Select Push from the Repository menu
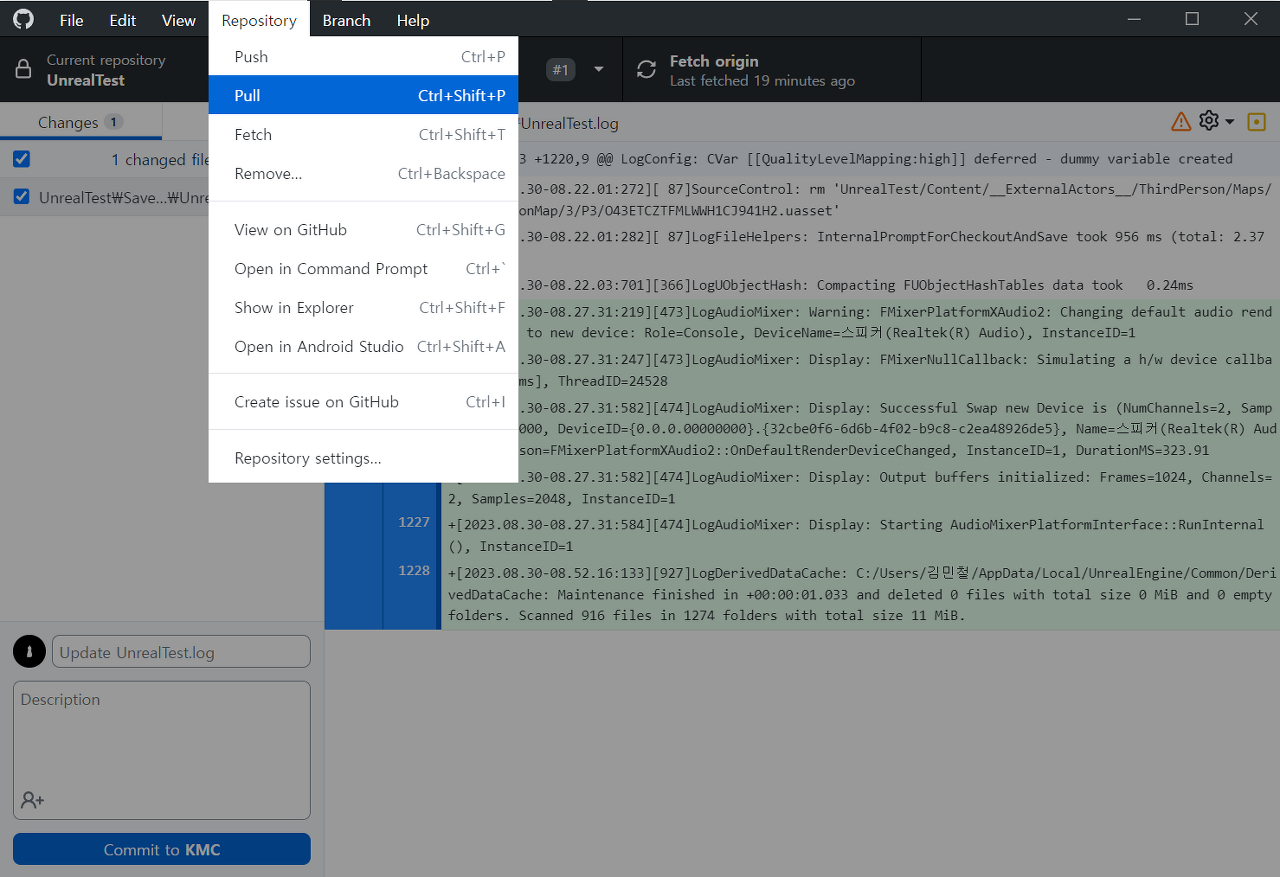This screenshot has width=1280, height=877. click(x=363, y=57)
